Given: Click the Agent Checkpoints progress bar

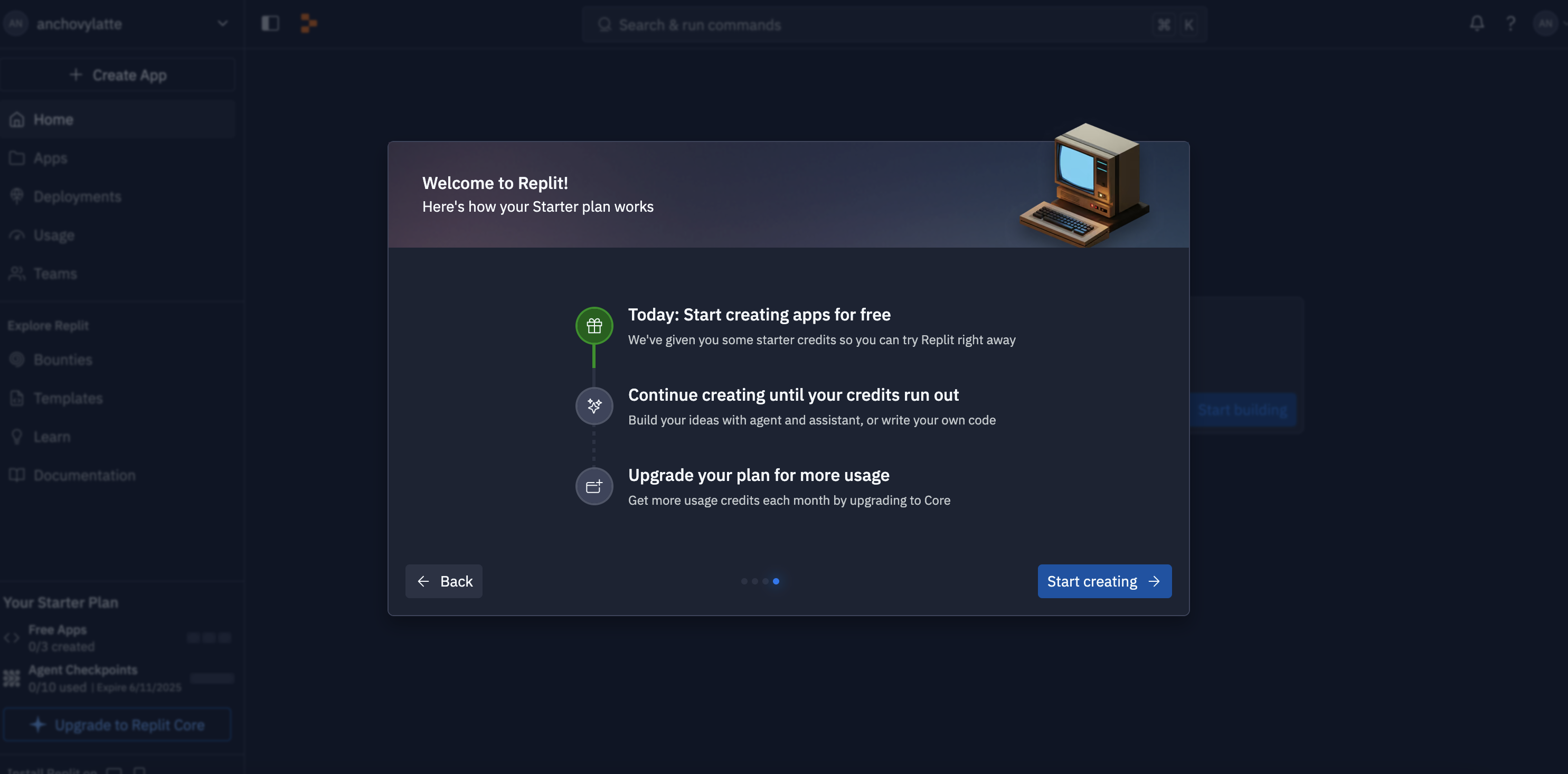Looking at the screenshot, I should [212, 678].
